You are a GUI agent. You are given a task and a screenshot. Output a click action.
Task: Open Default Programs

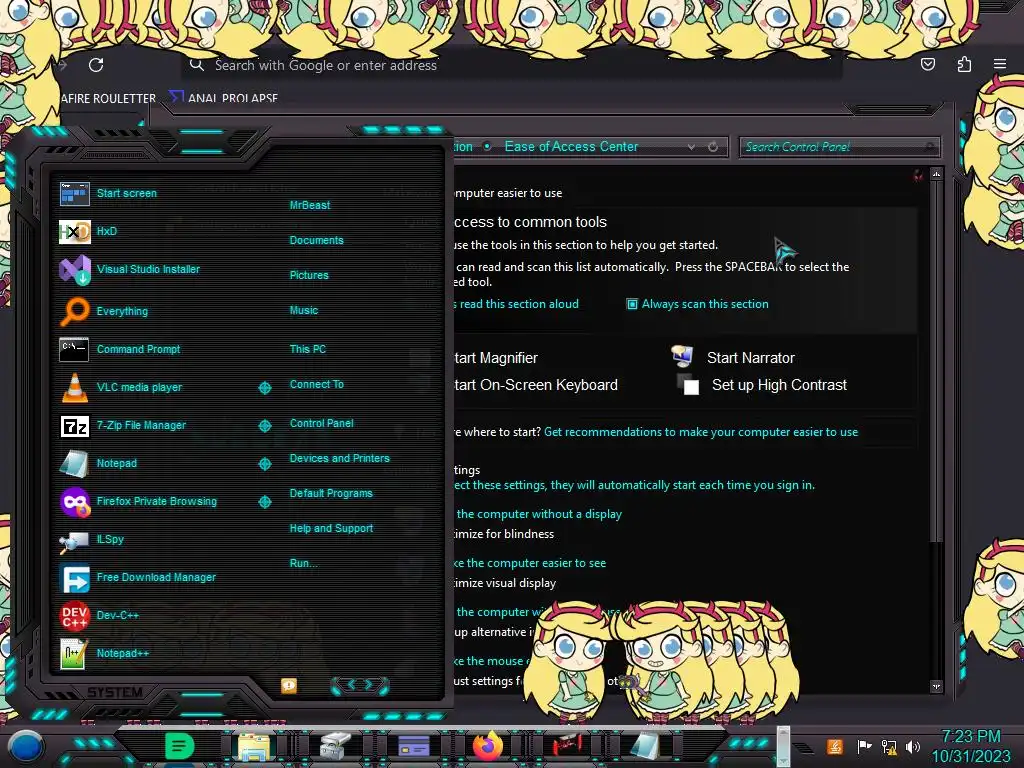click(x=330, y=494)
